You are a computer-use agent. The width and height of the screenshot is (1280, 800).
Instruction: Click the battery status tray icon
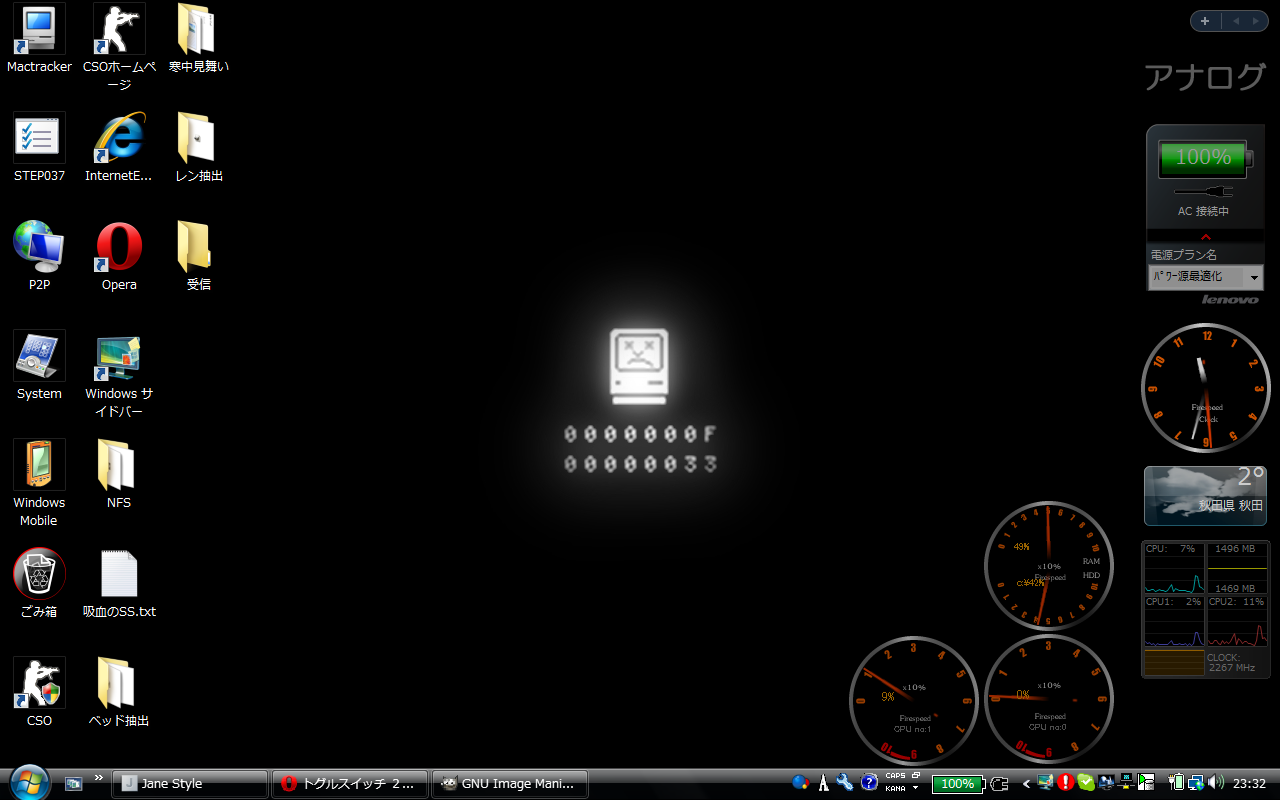coord(1177,783)
